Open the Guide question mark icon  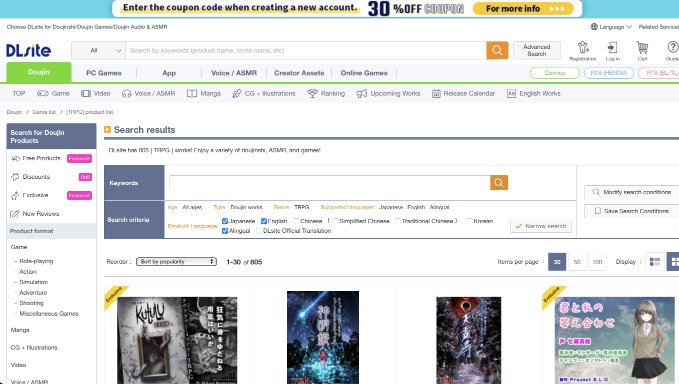pyautogui.click(x=673, y=47)
